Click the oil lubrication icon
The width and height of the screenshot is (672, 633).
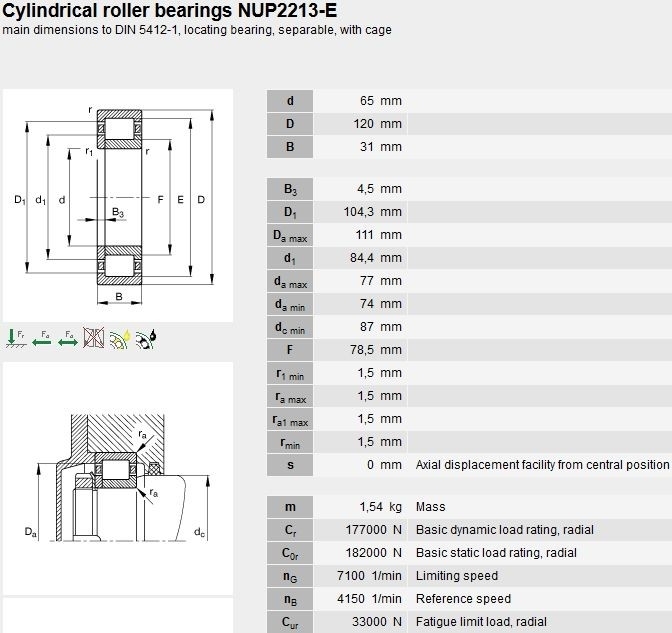pyautogui.click(x=120, y=339)
